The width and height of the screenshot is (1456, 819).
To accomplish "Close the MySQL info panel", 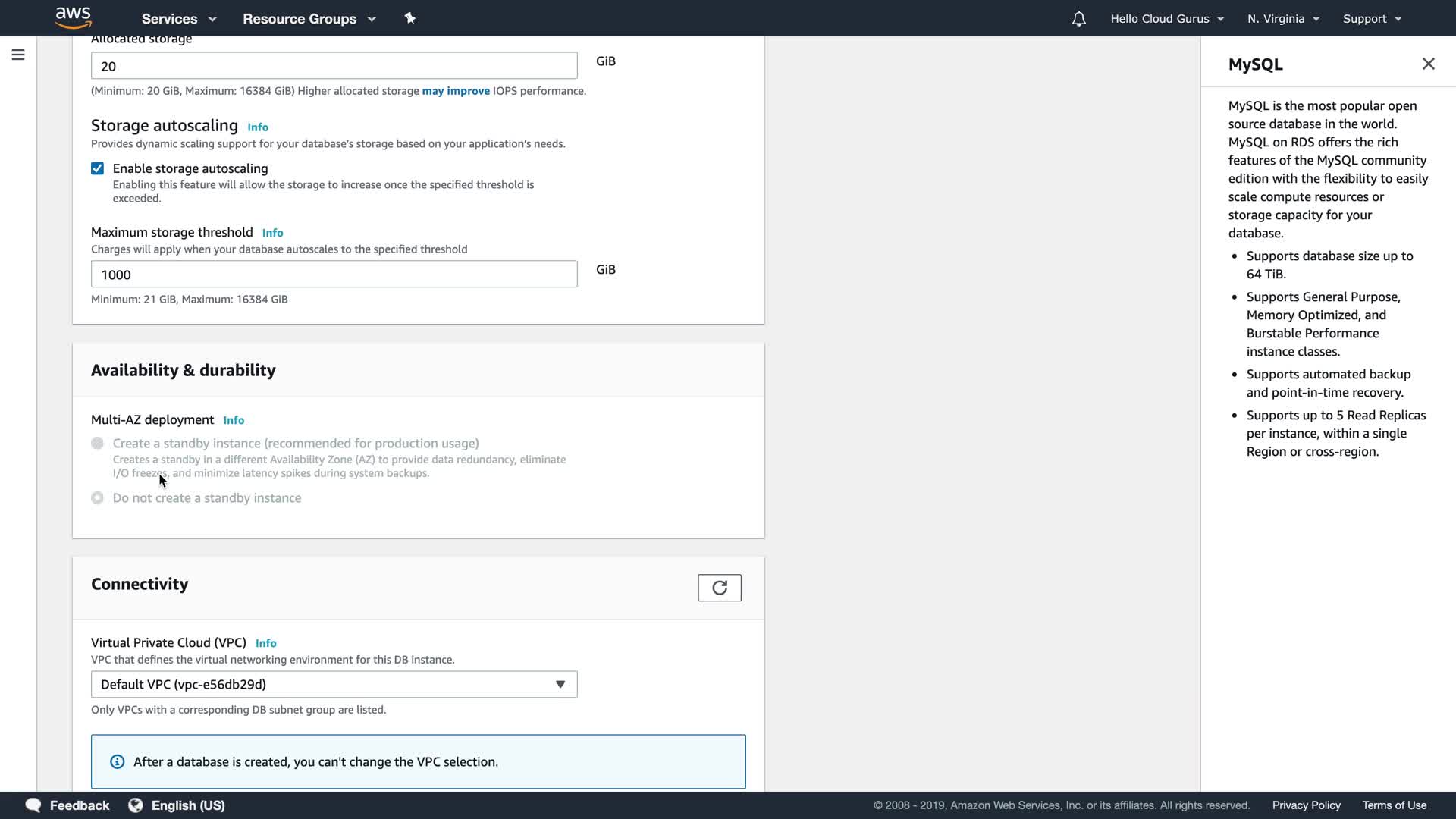I will 1428,64.
